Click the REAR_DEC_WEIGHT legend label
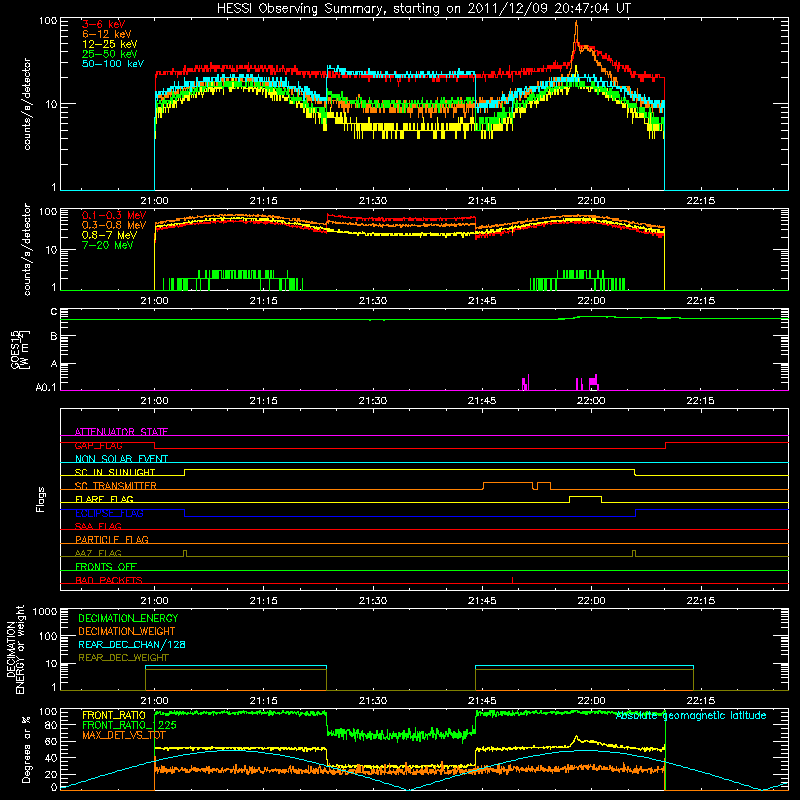 coord(123,658)
